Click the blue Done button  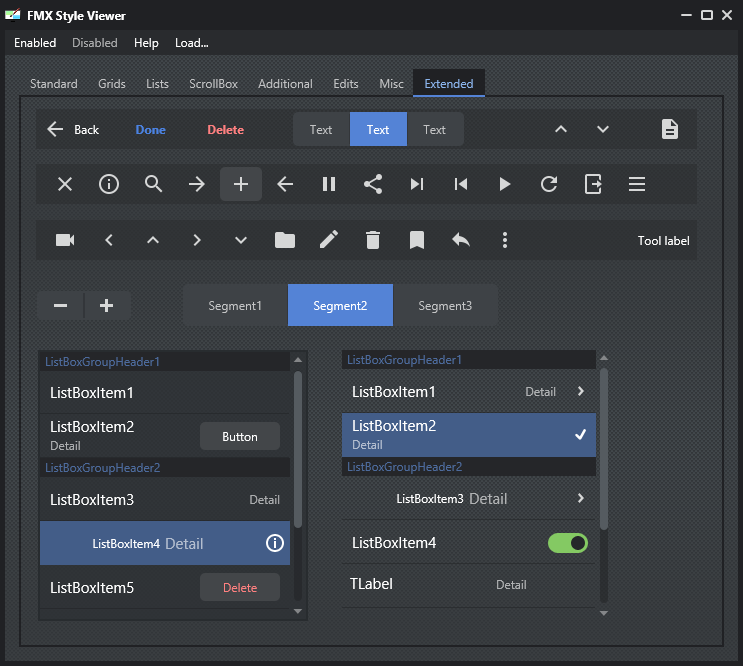click(151, 129)
